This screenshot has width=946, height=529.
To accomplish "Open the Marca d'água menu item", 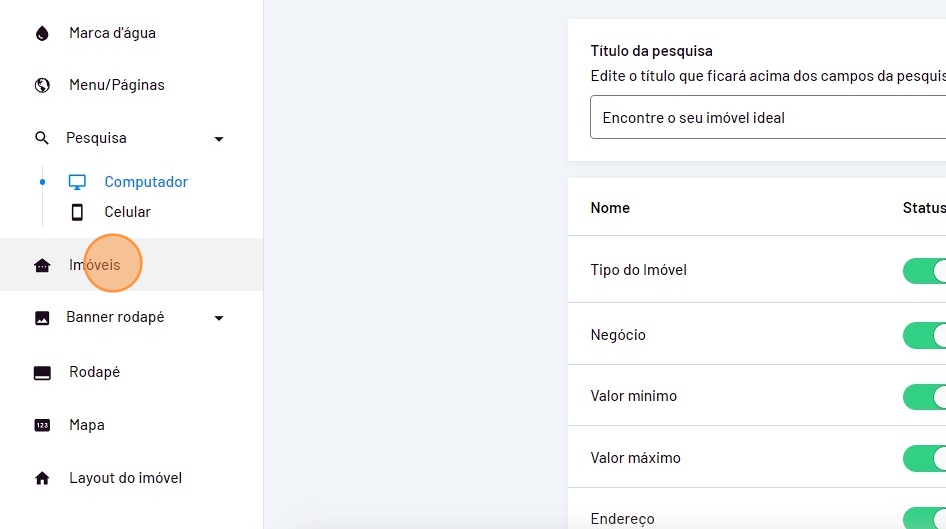I will click(x=112, y=33).
